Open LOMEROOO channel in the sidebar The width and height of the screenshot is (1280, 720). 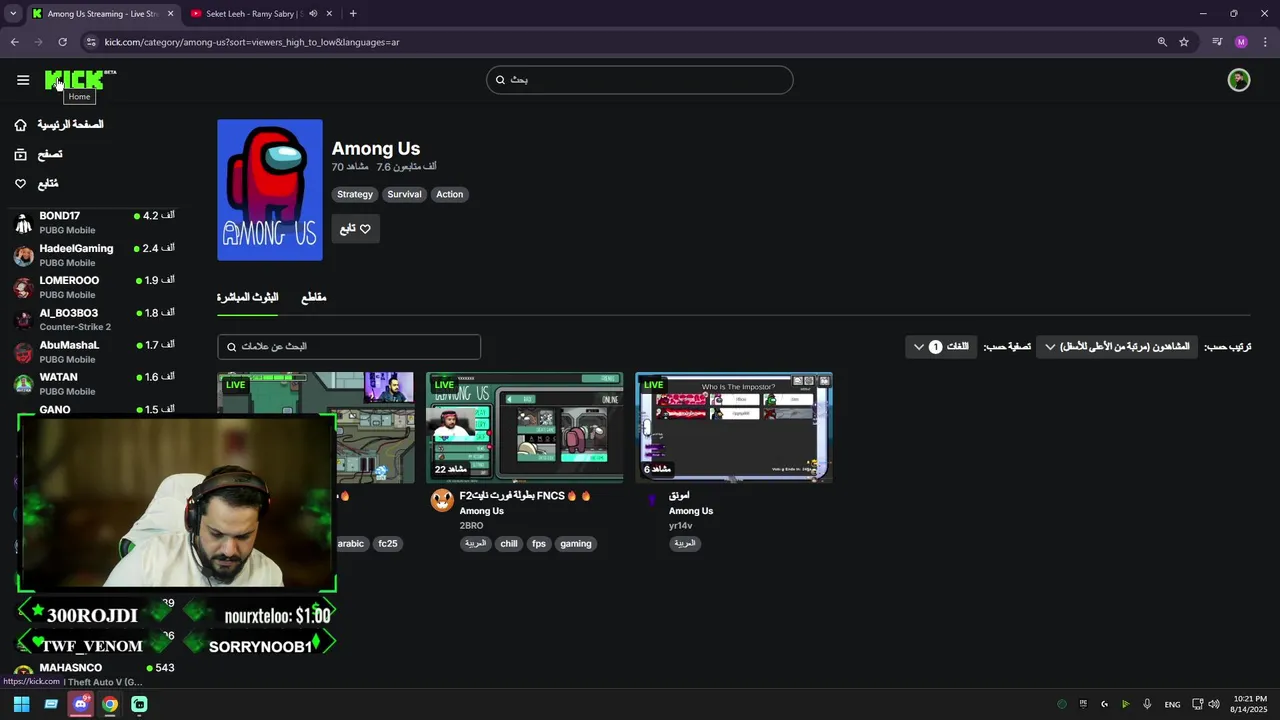pyautogui.click(x=95, y=287)
